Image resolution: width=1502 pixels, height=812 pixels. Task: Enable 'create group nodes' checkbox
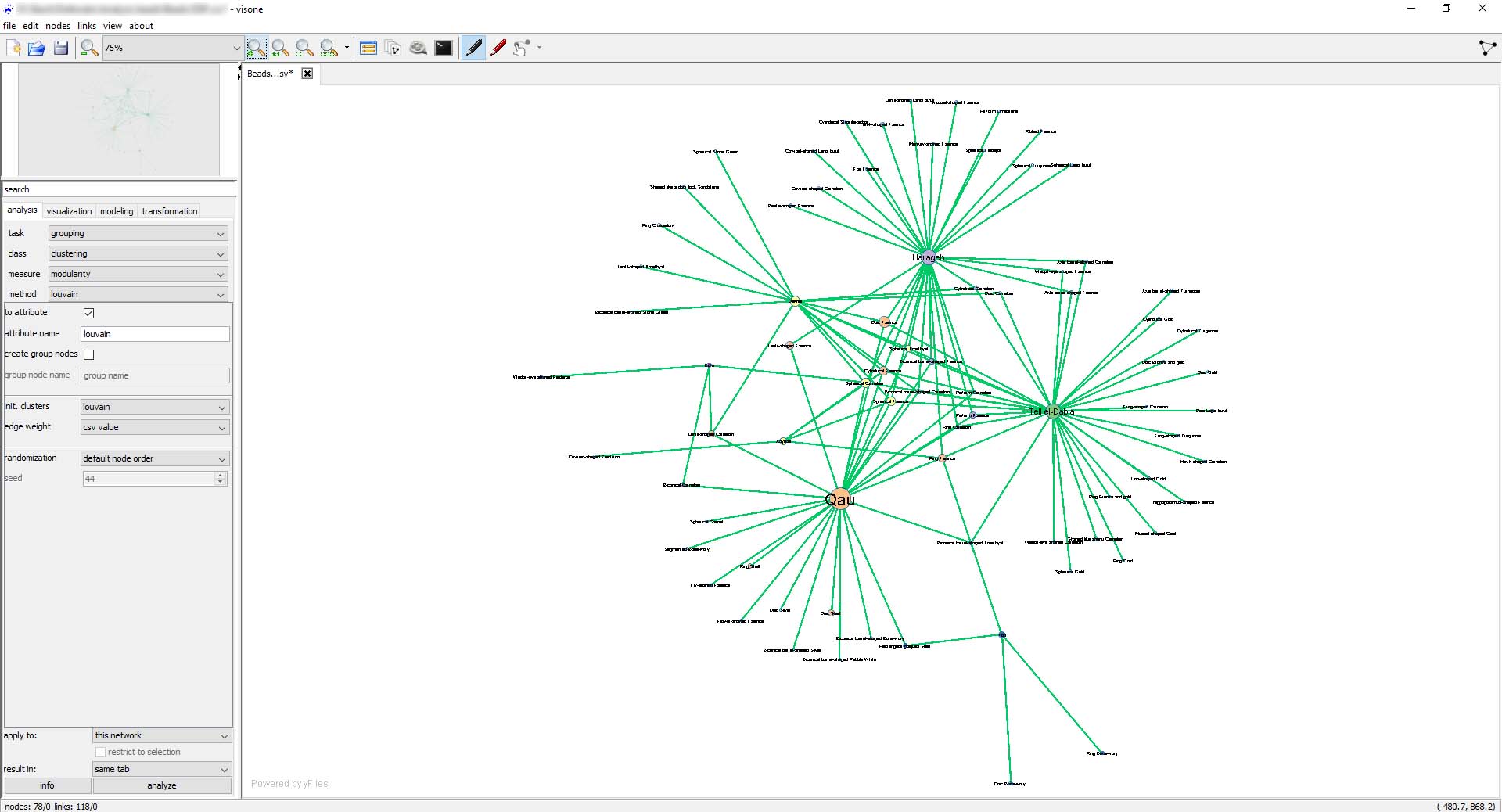89,354
